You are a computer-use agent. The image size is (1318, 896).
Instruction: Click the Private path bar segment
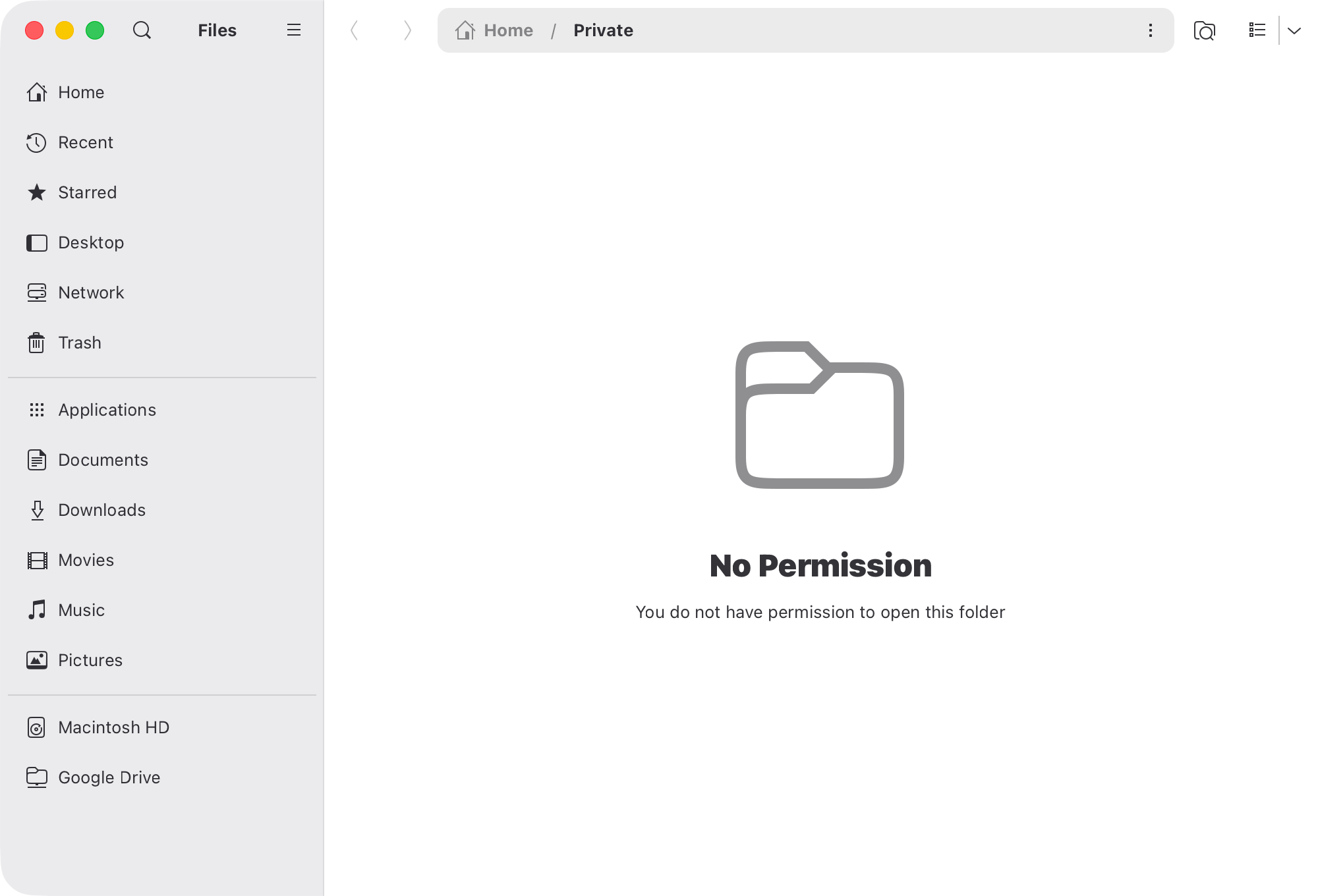tap(603, 30)
